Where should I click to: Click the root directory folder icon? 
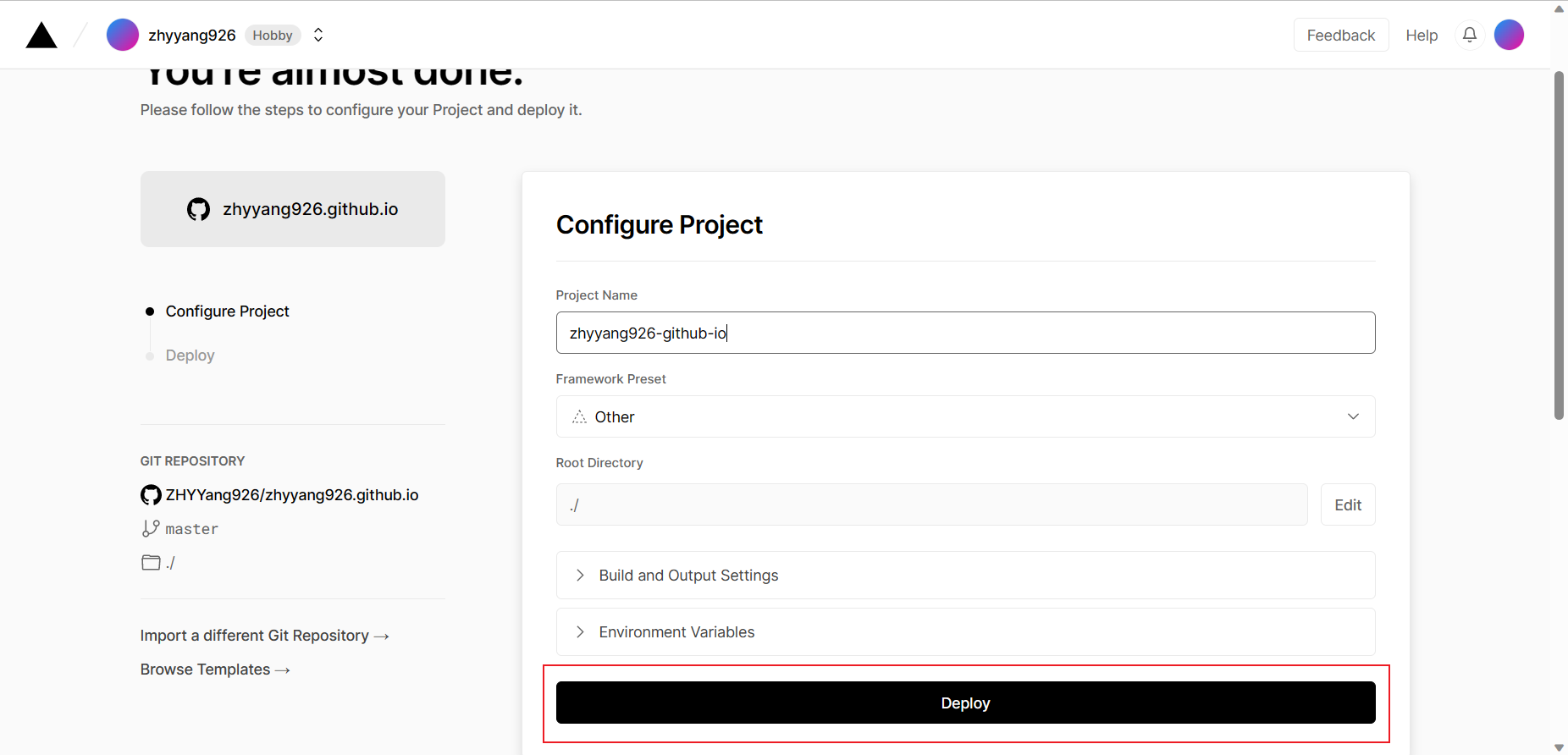click(151, 563)
